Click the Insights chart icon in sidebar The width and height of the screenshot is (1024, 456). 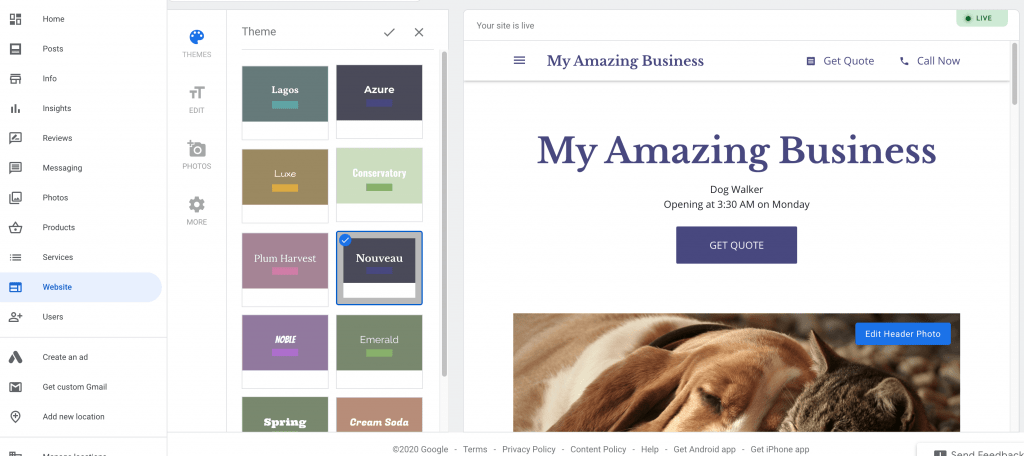click(16, 108)
